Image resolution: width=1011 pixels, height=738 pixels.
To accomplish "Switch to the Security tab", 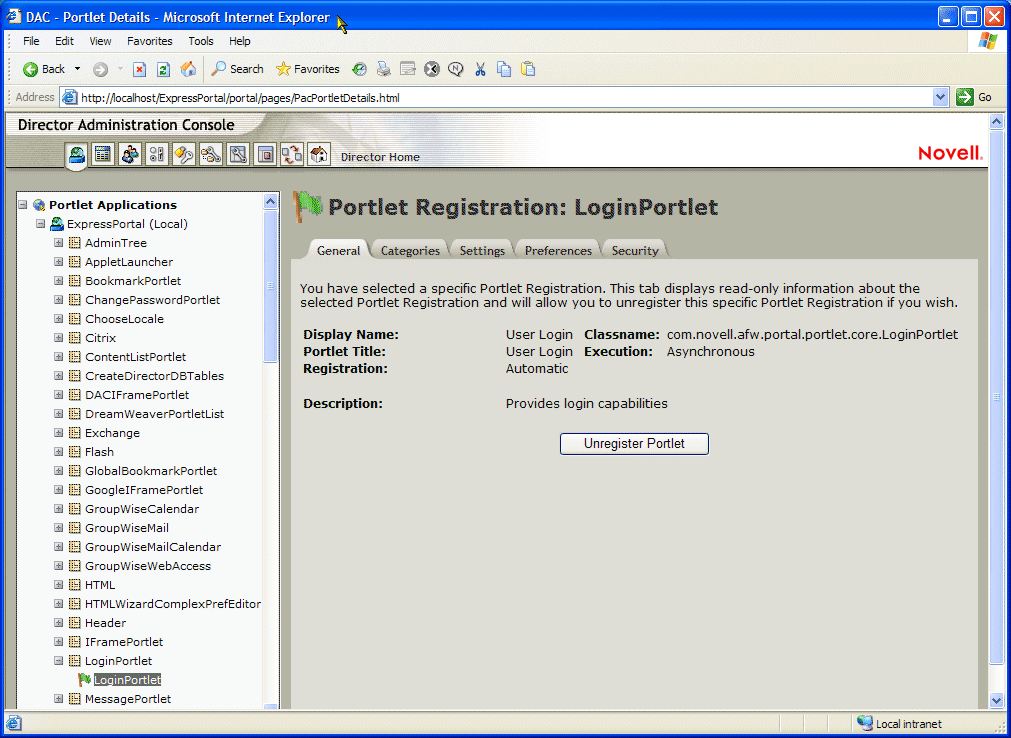I will point(635,250).
